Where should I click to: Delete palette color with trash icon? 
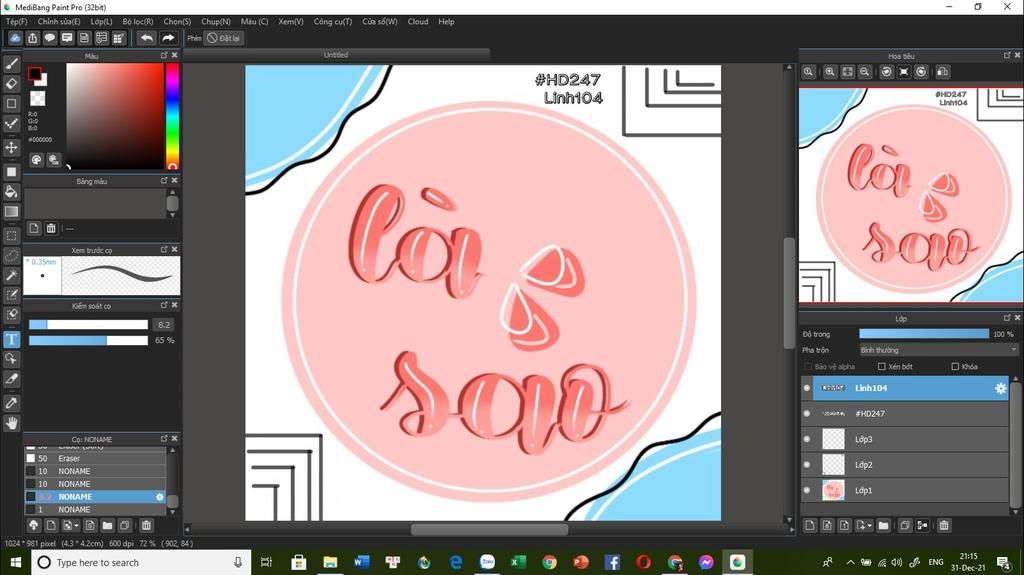[x=51, y=228]
